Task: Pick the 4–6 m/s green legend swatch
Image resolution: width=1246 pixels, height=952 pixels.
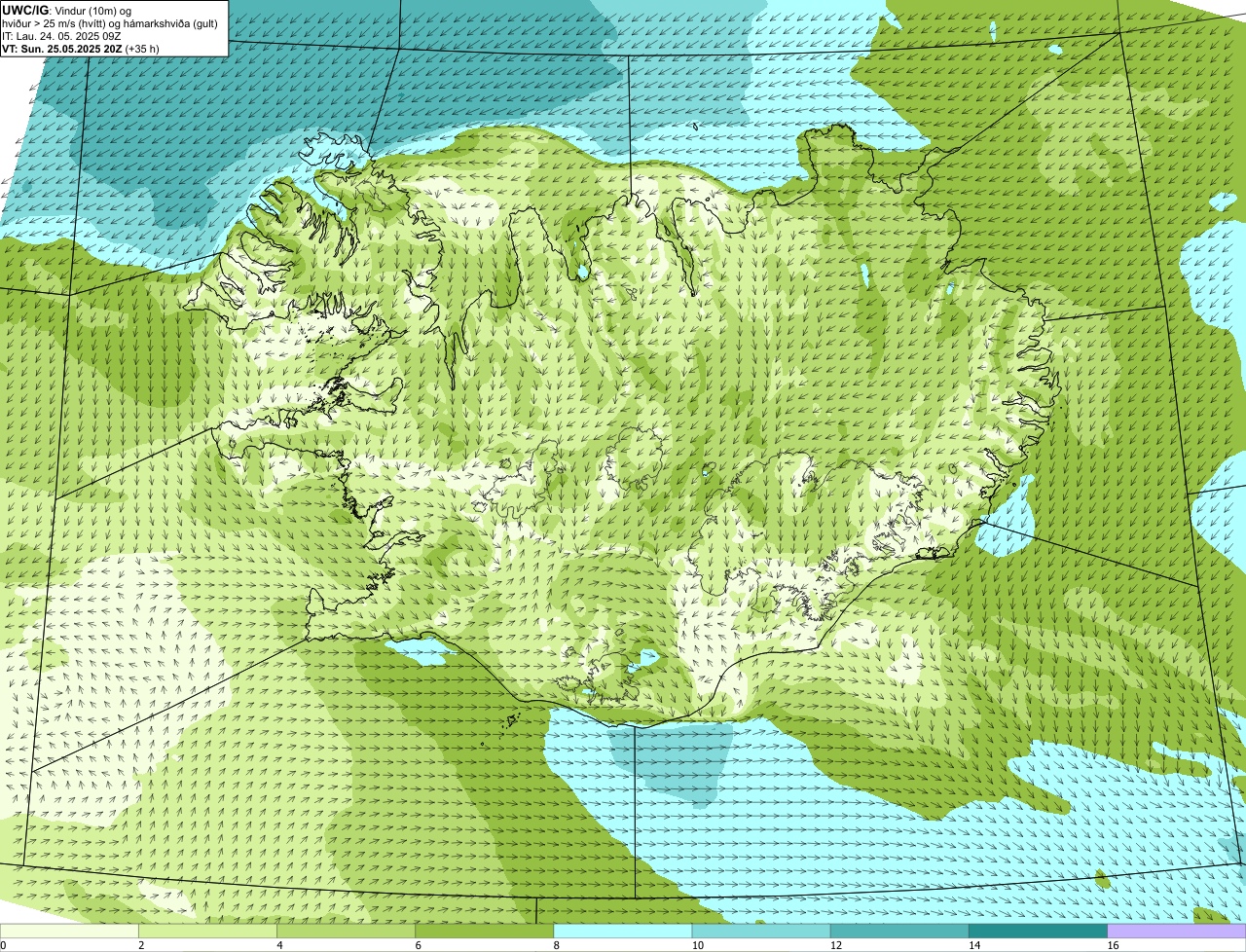Action: pos(347,931)
